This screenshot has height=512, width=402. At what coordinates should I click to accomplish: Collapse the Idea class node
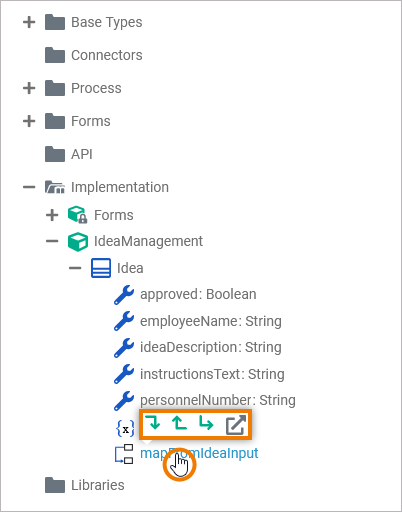tap(75, 268)
